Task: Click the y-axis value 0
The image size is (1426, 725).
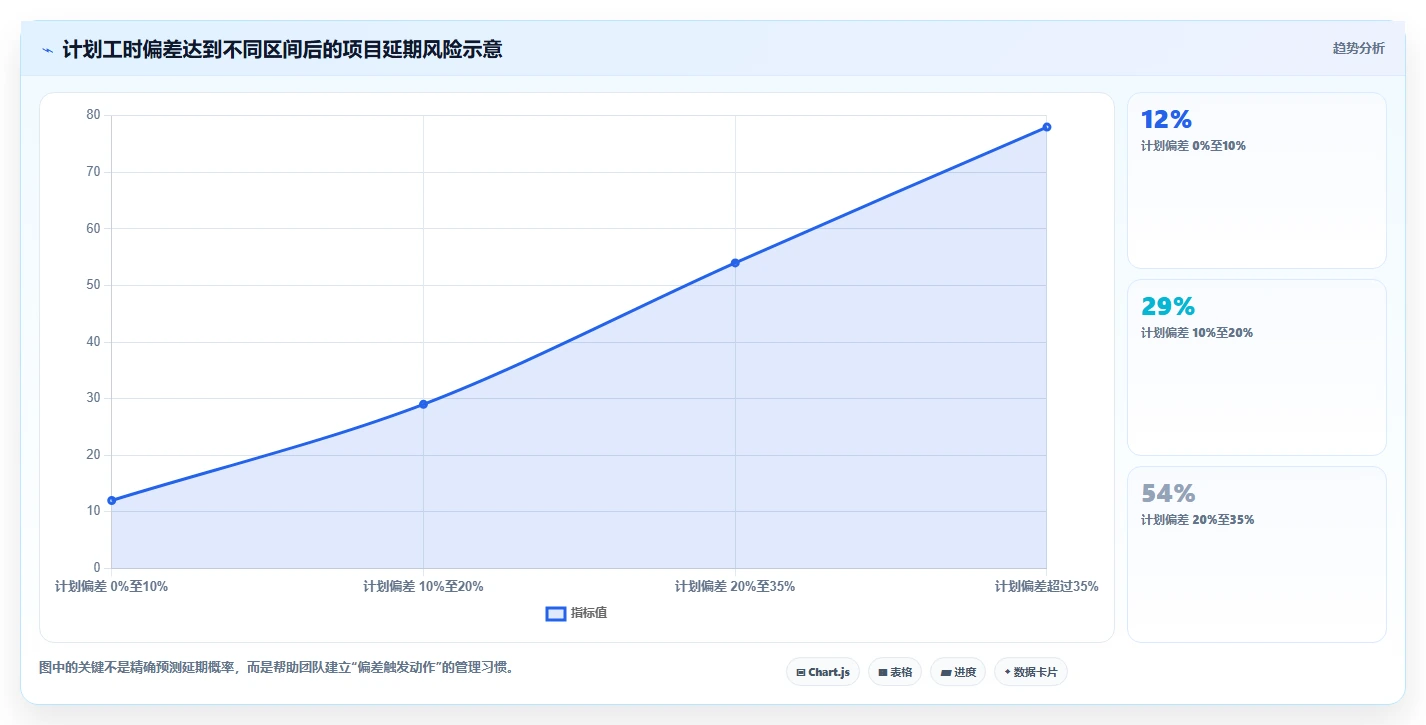Action: coord(97,568)
